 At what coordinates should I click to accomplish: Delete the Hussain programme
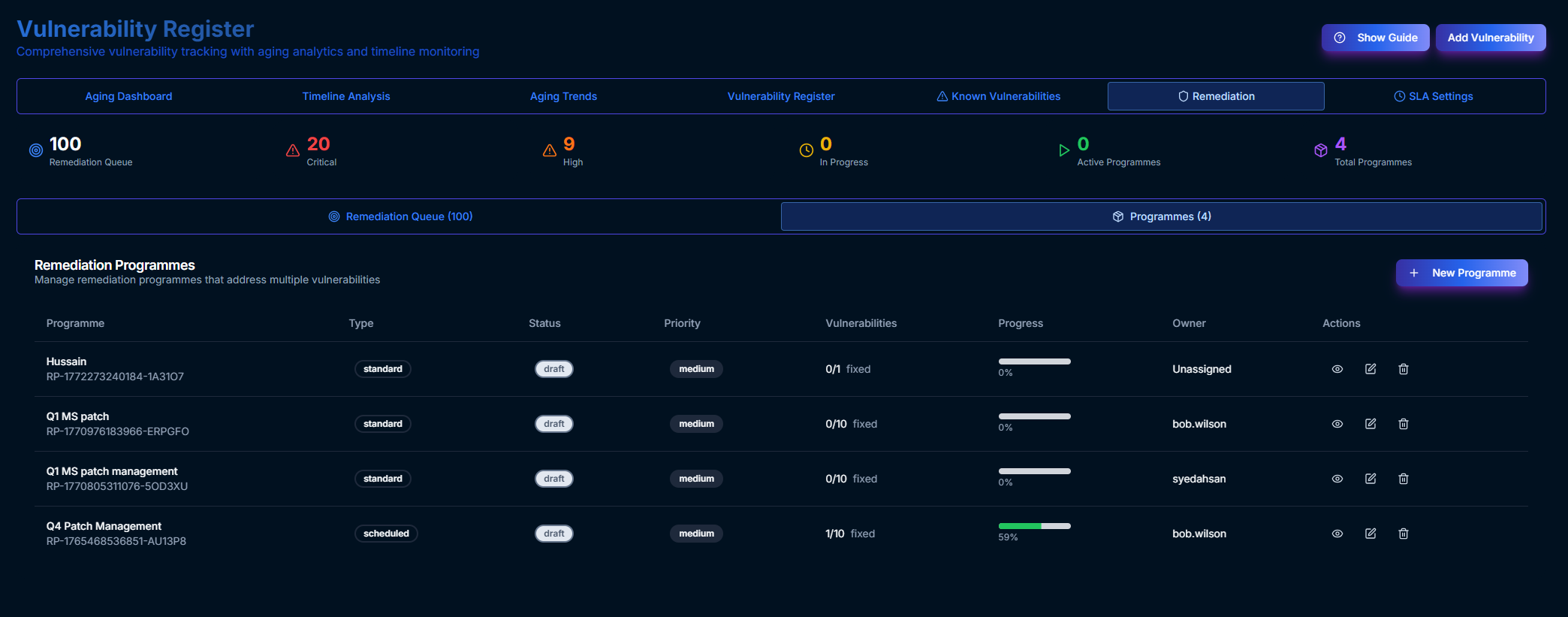tap(1404, 369)
